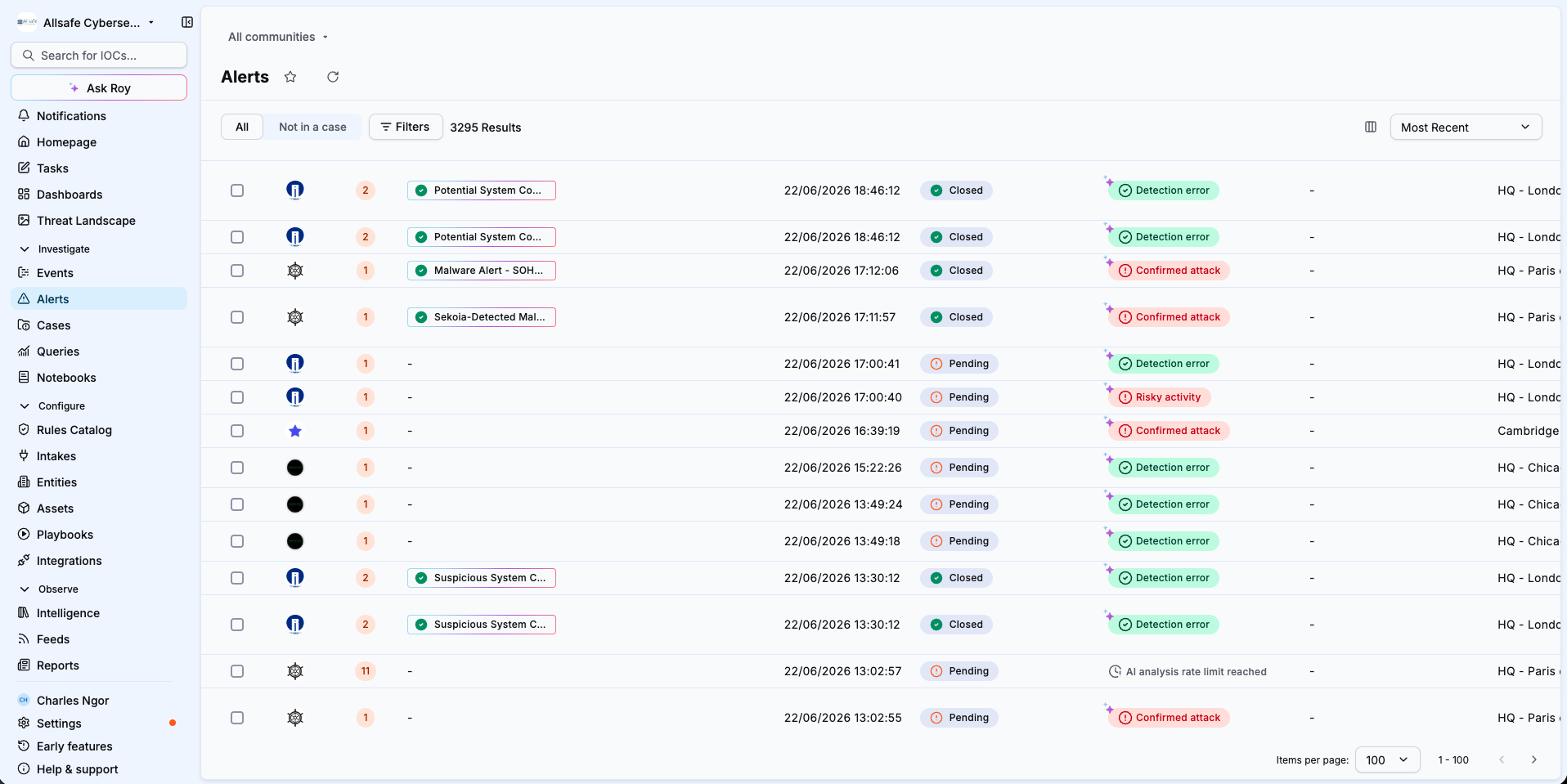Click date 22/06/2026 17:12:06
This screenshot has height=784, width=1567.
point(842,271)
